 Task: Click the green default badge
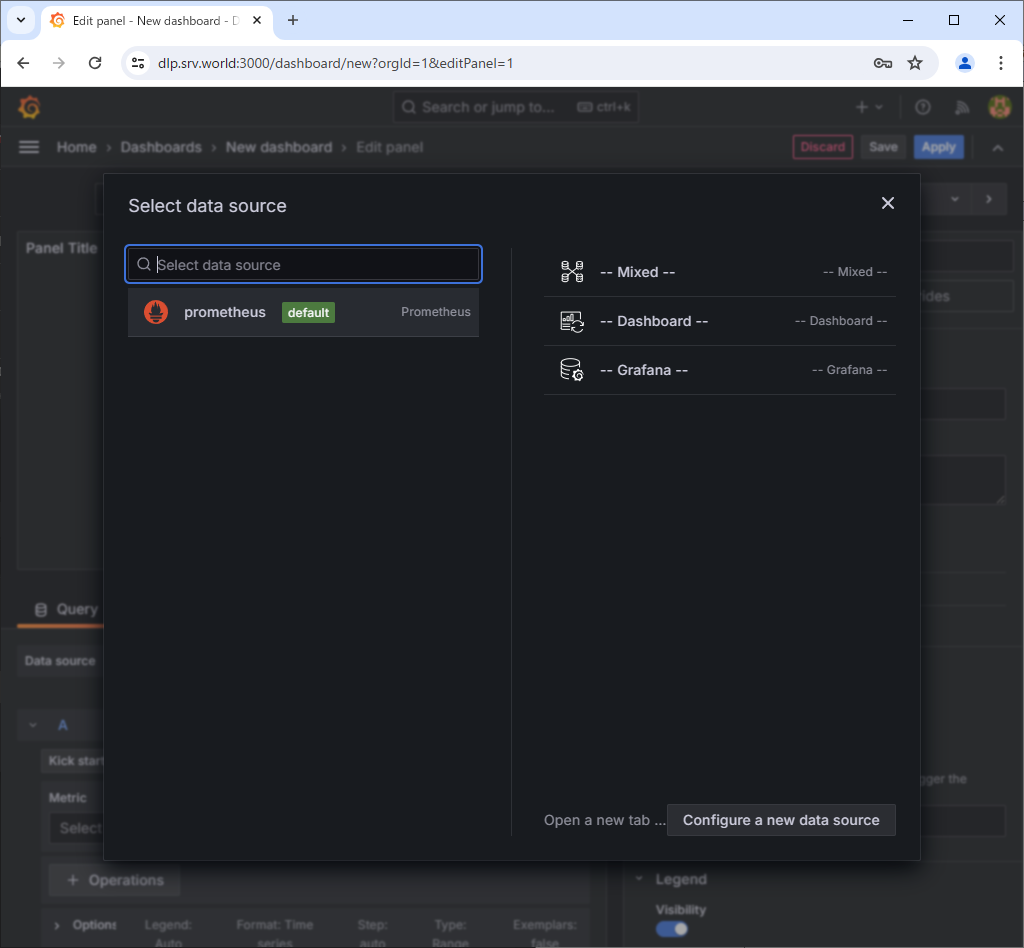tap(308, 313)
